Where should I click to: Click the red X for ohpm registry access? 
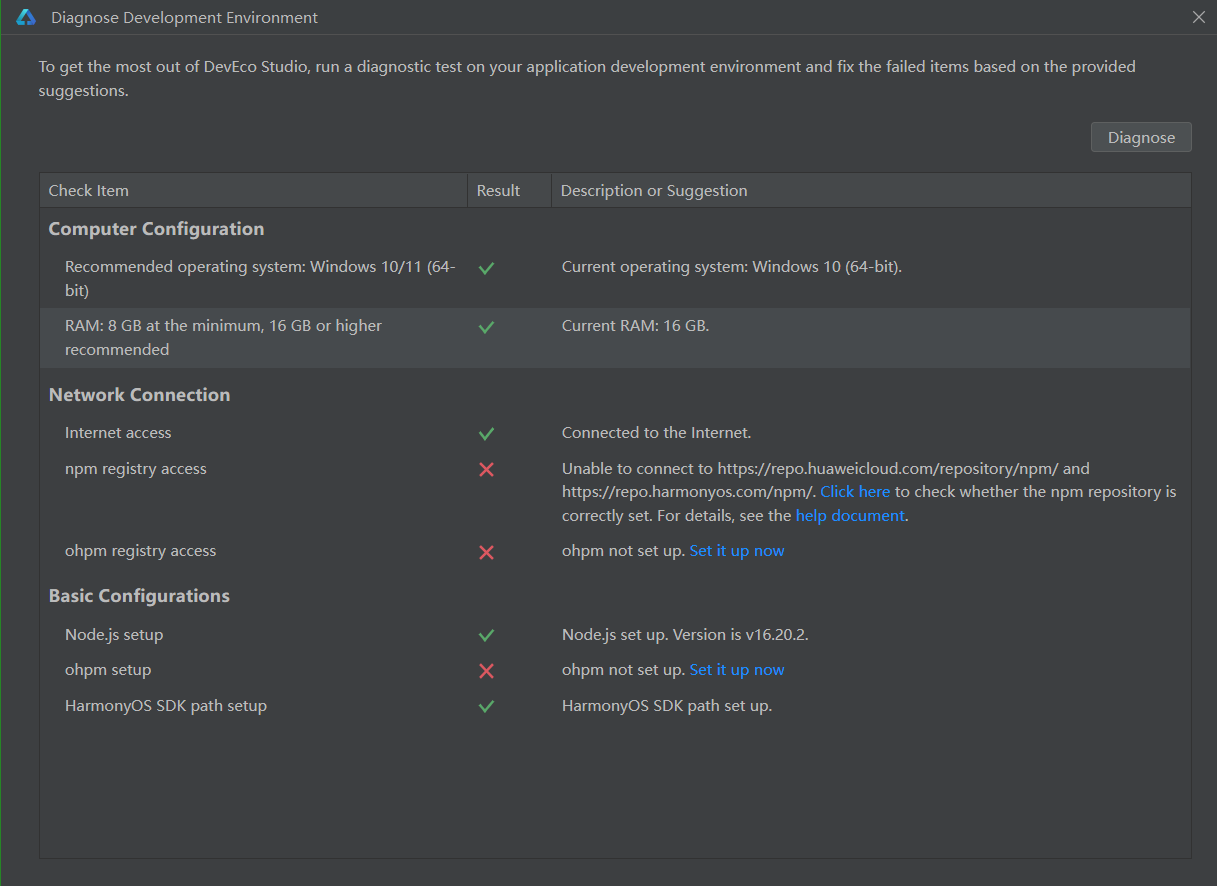pyautogui.click(x=486, y=552)
